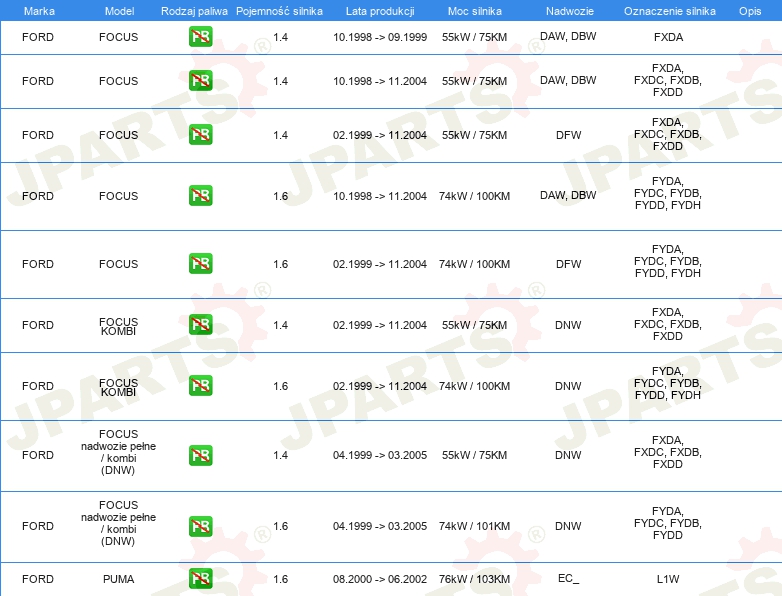Click fuel icon in the Puma row
The height and width of the screenshot is (596, 782).
(x=200, y=579)
